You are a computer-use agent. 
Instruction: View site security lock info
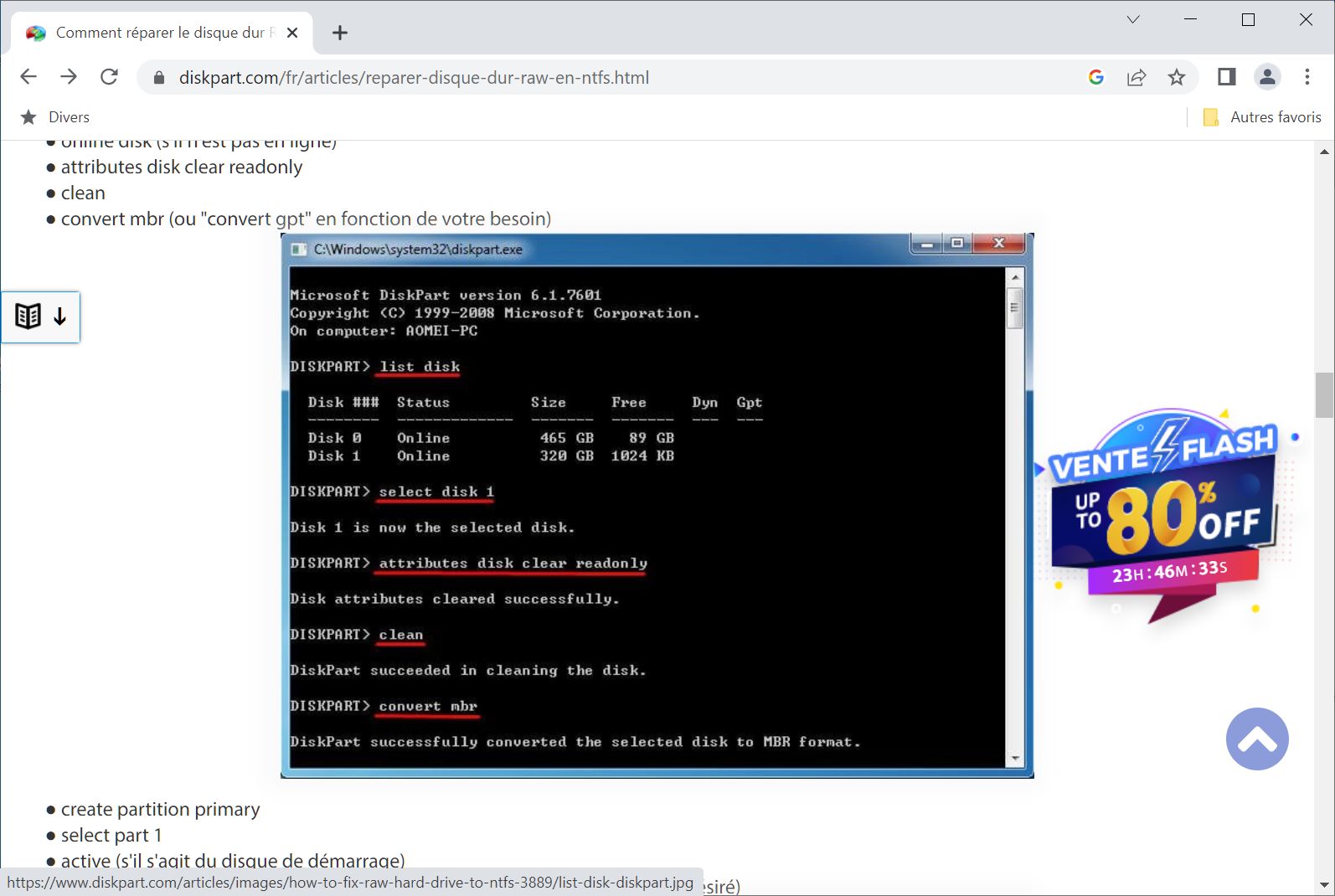[x=159, y=78]
